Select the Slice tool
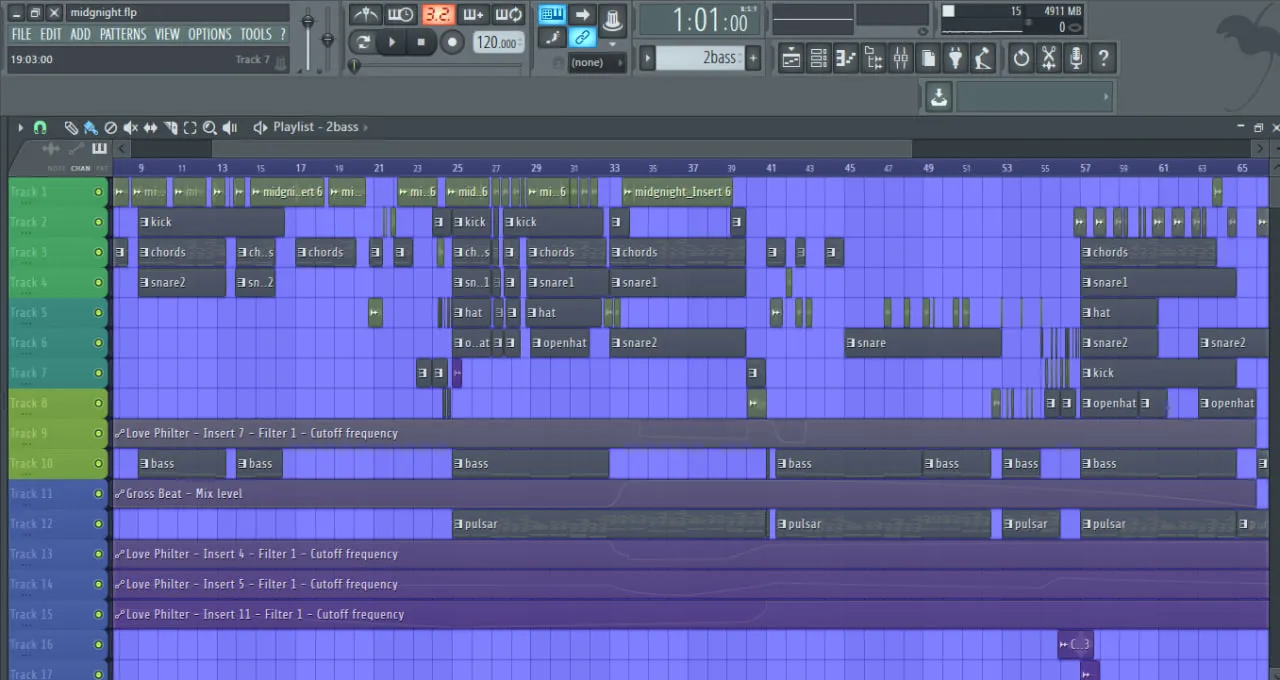The height and width of the screenshot is (680, 1280). coord(171,128)
